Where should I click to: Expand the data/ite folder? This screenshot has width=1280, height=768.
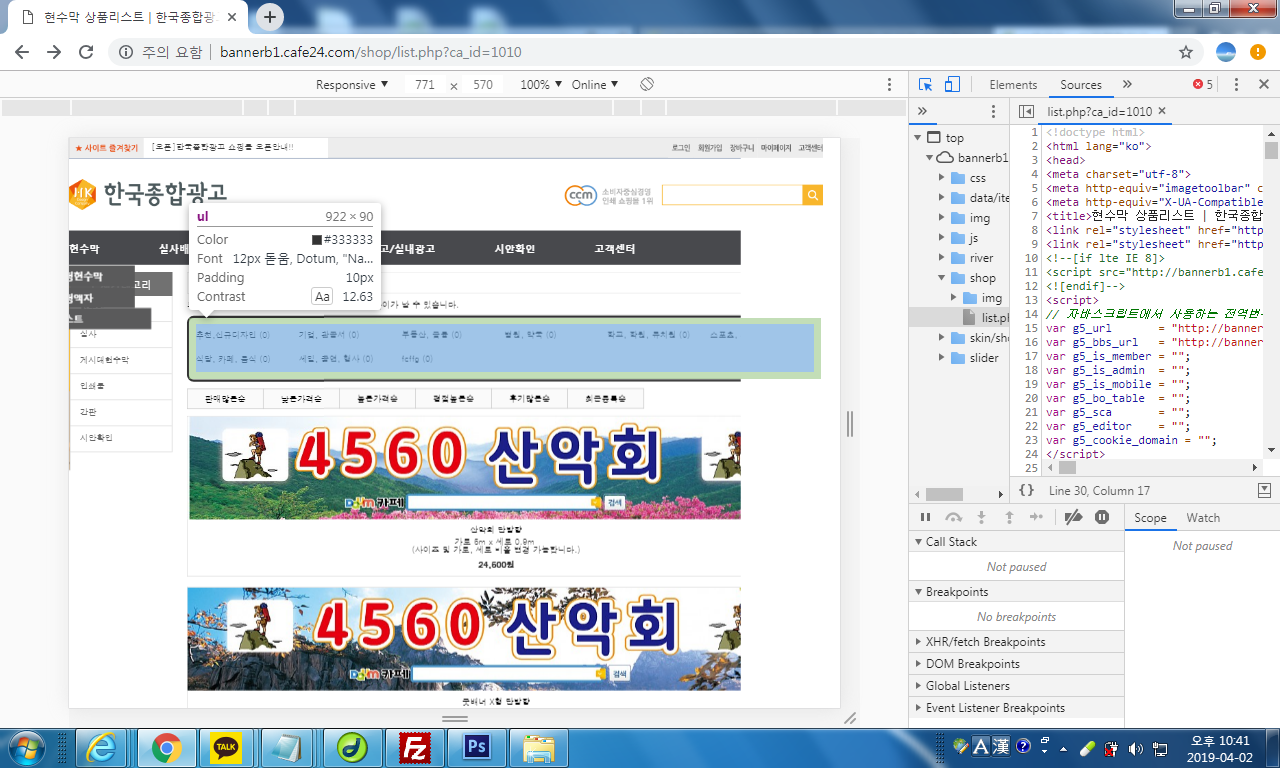(941, 198)
